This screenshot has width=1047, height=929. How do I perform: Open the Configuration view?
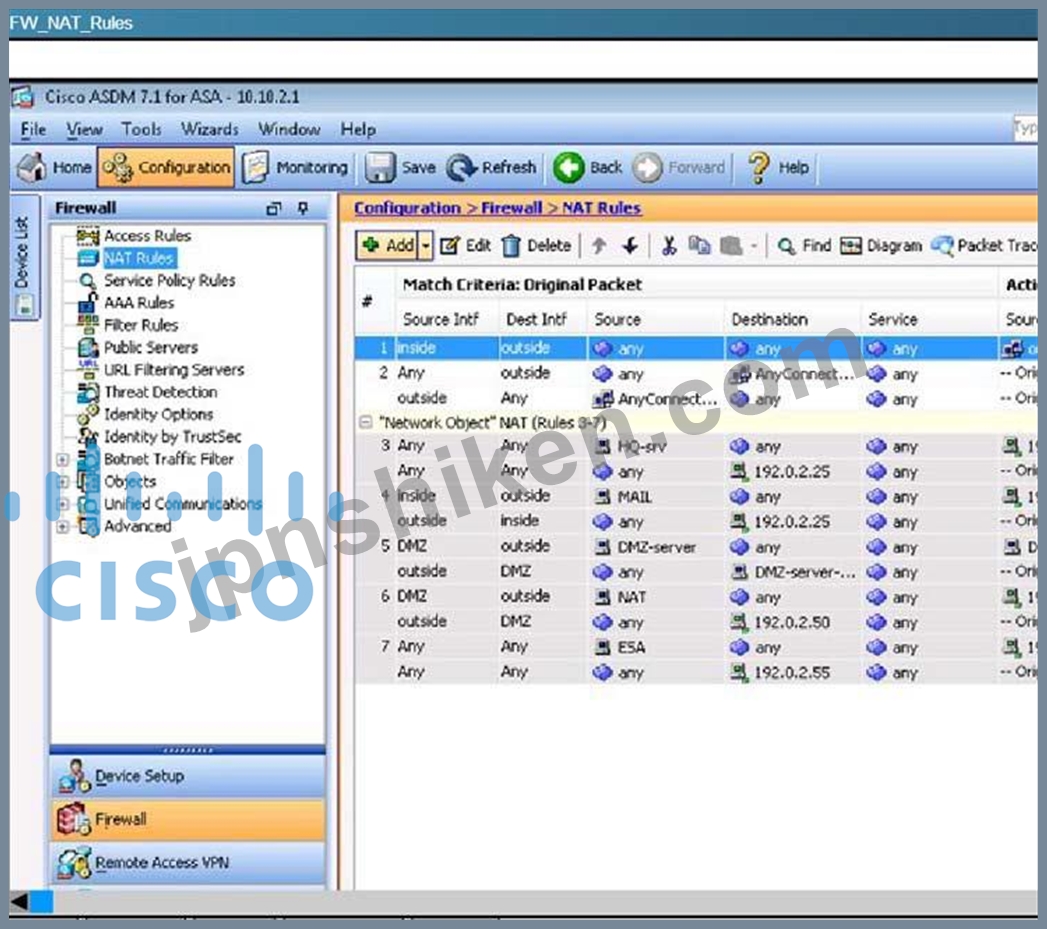click(x=166, y=167)
